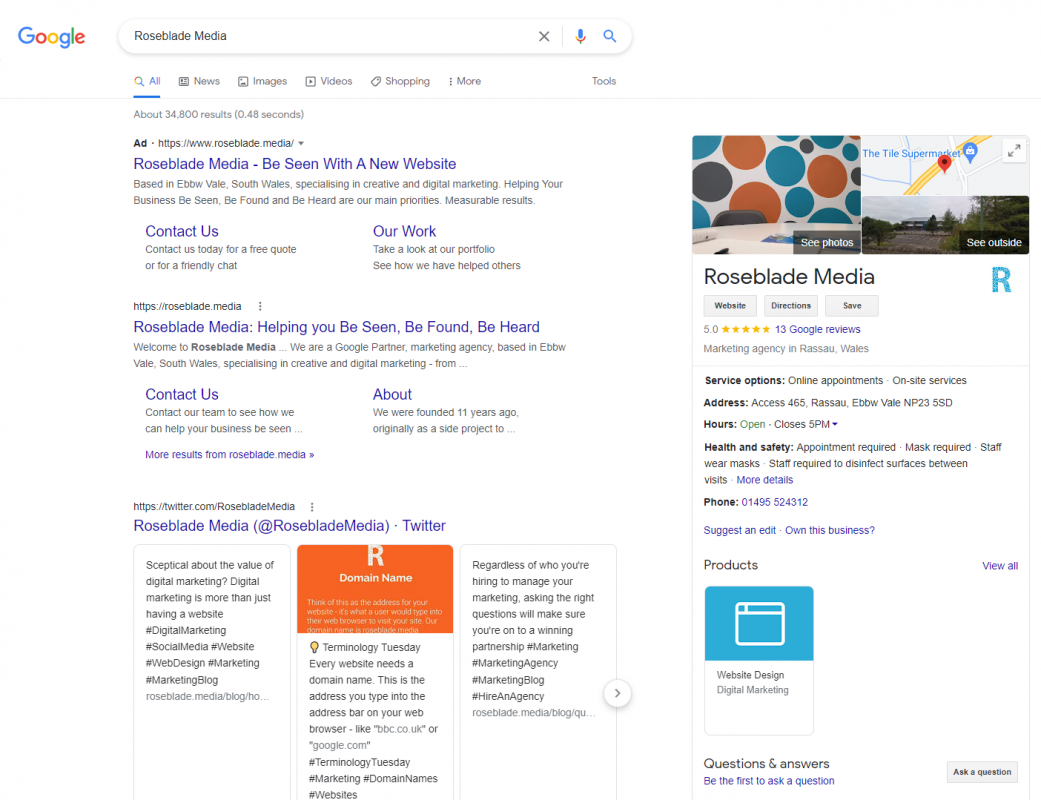Viewport: 1041px width, 800px height.
Task: Click the Save button
Action: 852,306
